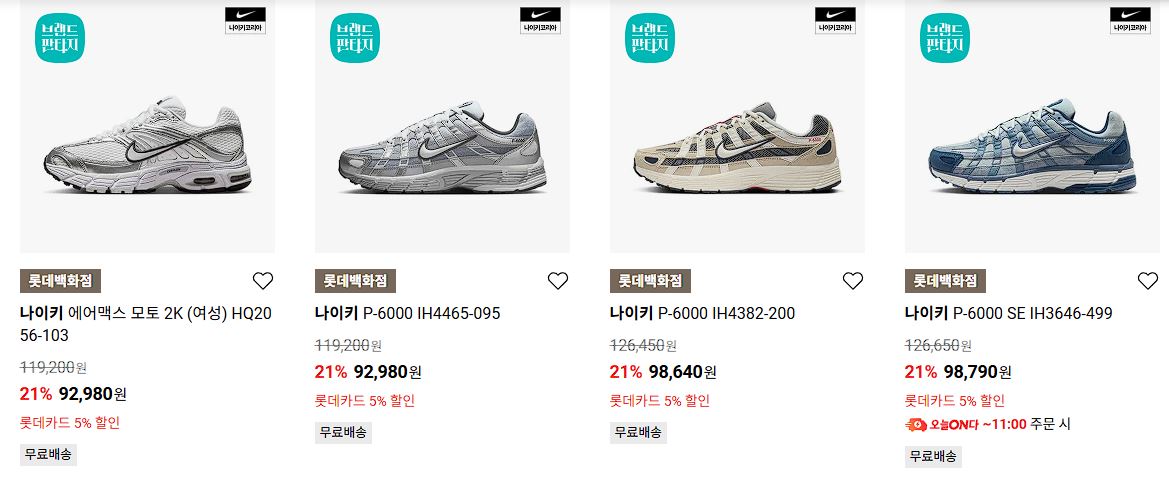The height and width of the screenshot is (482, 1169).
Task: Toggle wishlist heart for Air Max Moto 2K
Action: 262,281
